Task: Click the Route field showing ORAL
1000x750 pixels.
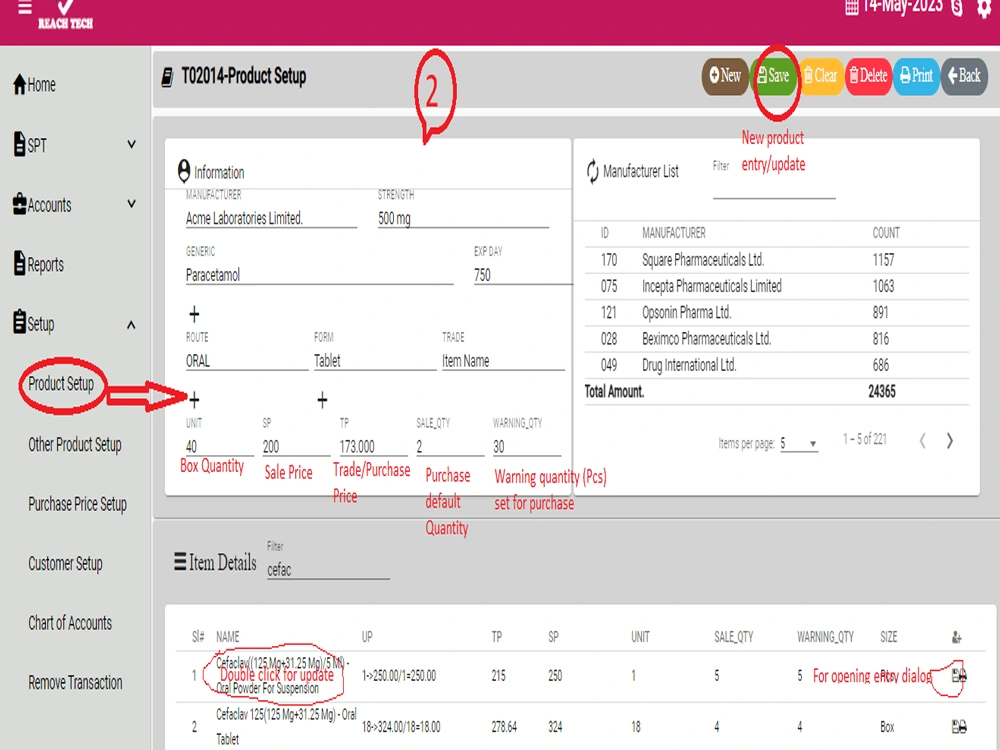Action: [246, 361]
